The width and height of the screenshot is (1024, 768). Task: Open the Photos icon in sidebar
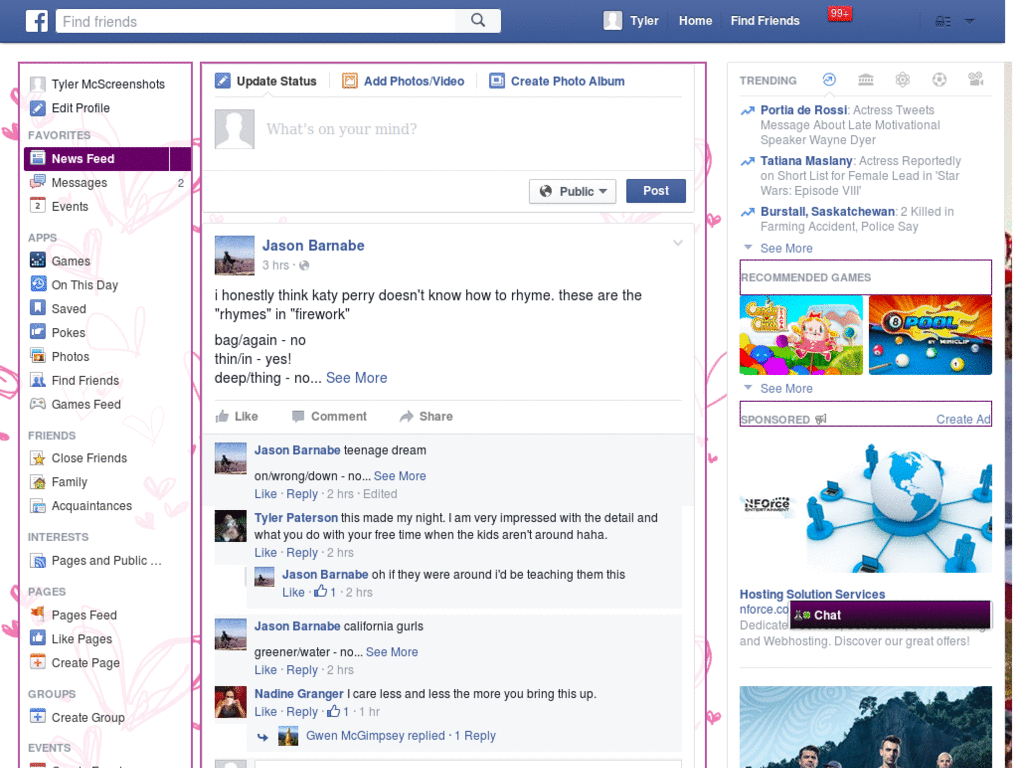[38, 356]
